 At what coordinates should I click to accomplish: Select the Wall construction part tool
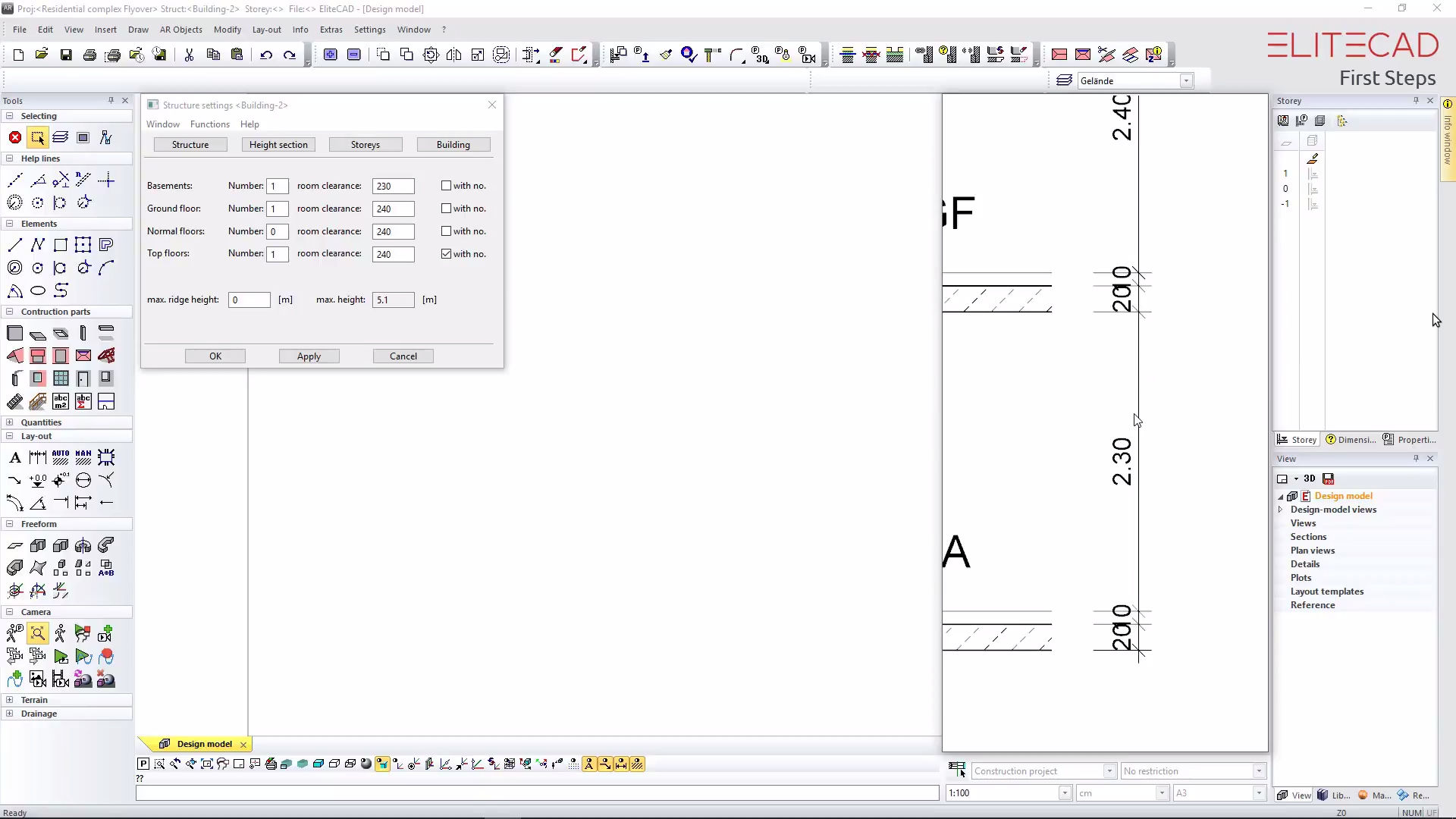[x=15, y=333]
